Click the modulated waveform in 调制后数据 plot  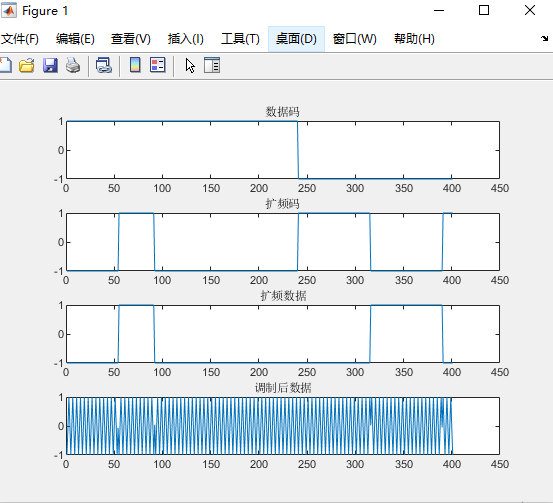coord(259,426)
